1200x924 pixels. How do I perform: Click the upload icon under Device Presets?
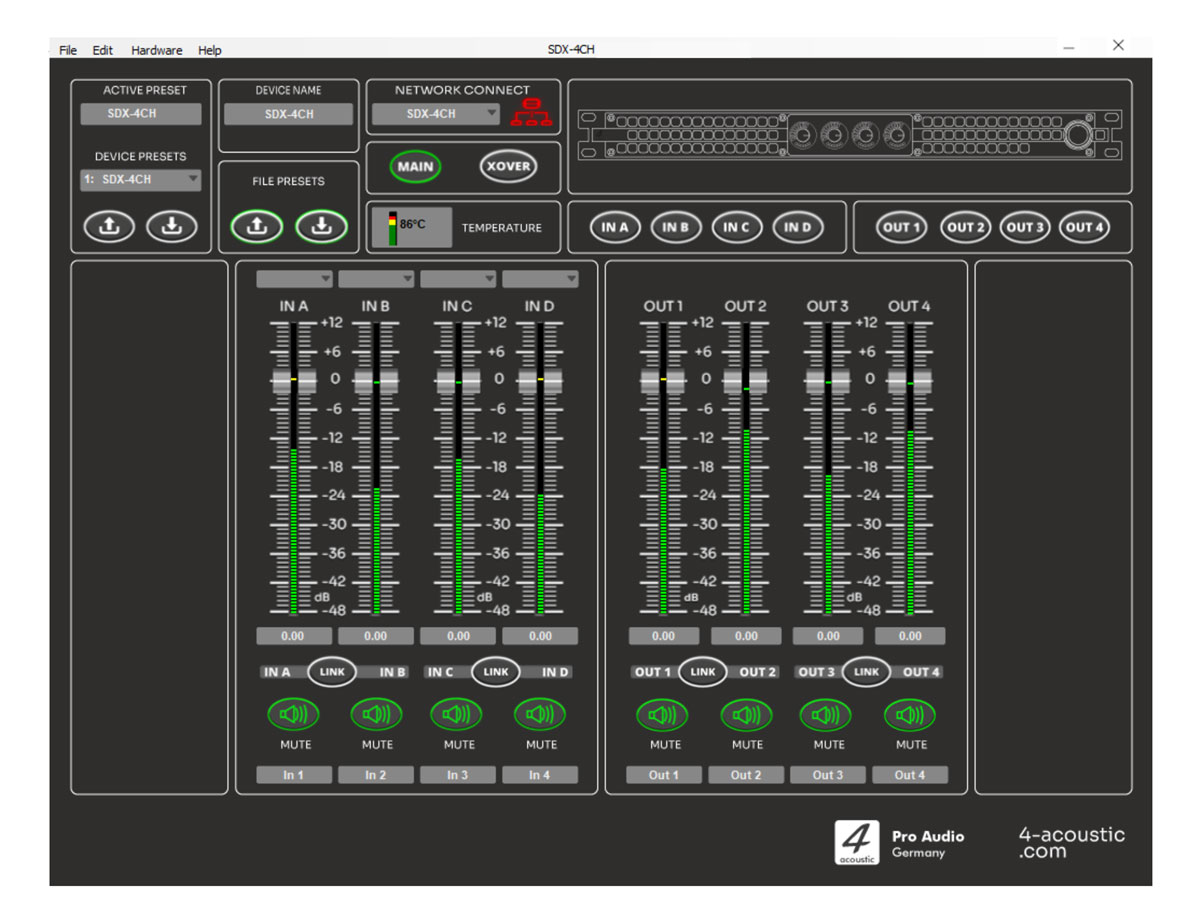tap(110, 227)
